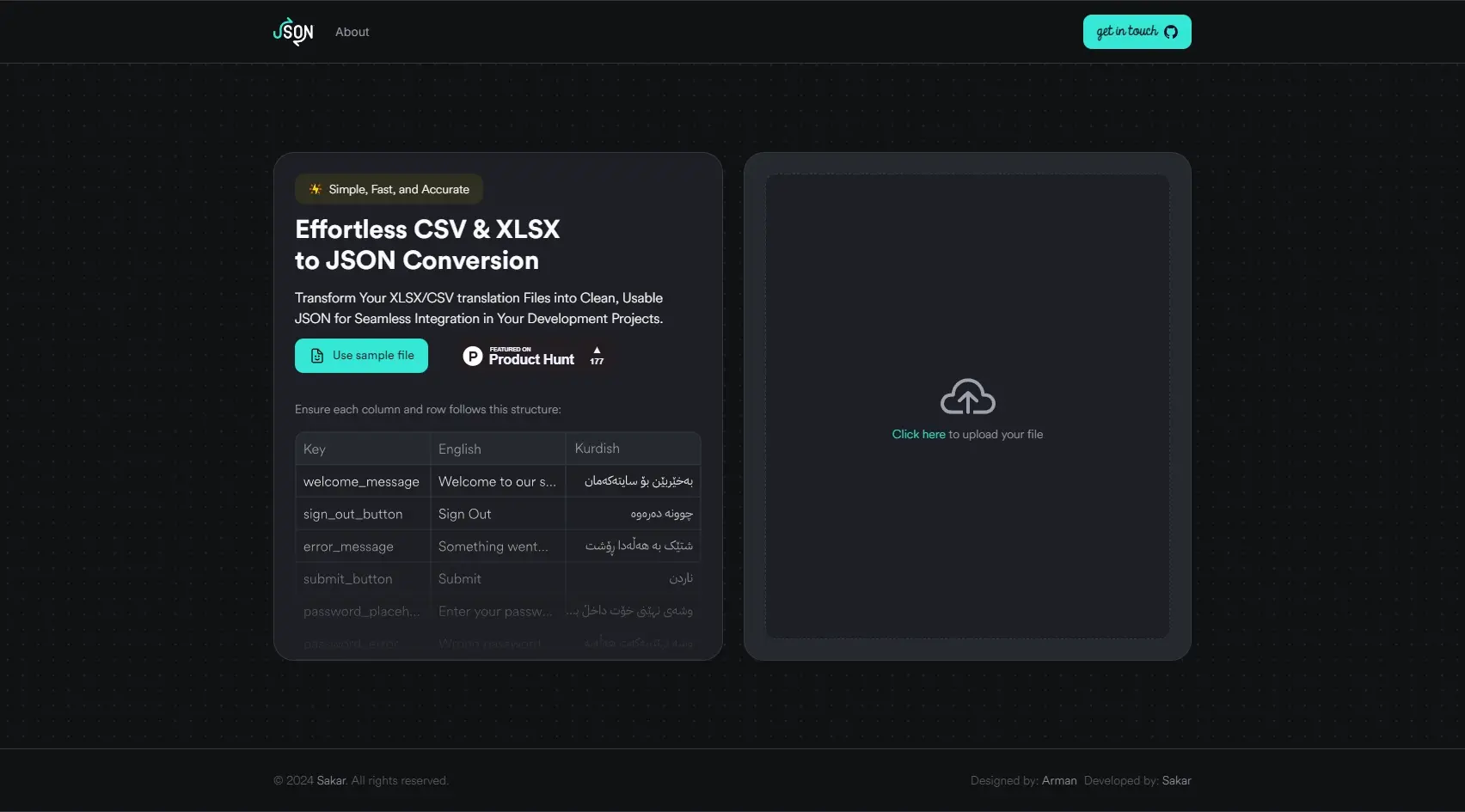The height and width of the screenshot is (812, 1465).
Task: Select the Kurdish column header
Action: tap(633, 449)
